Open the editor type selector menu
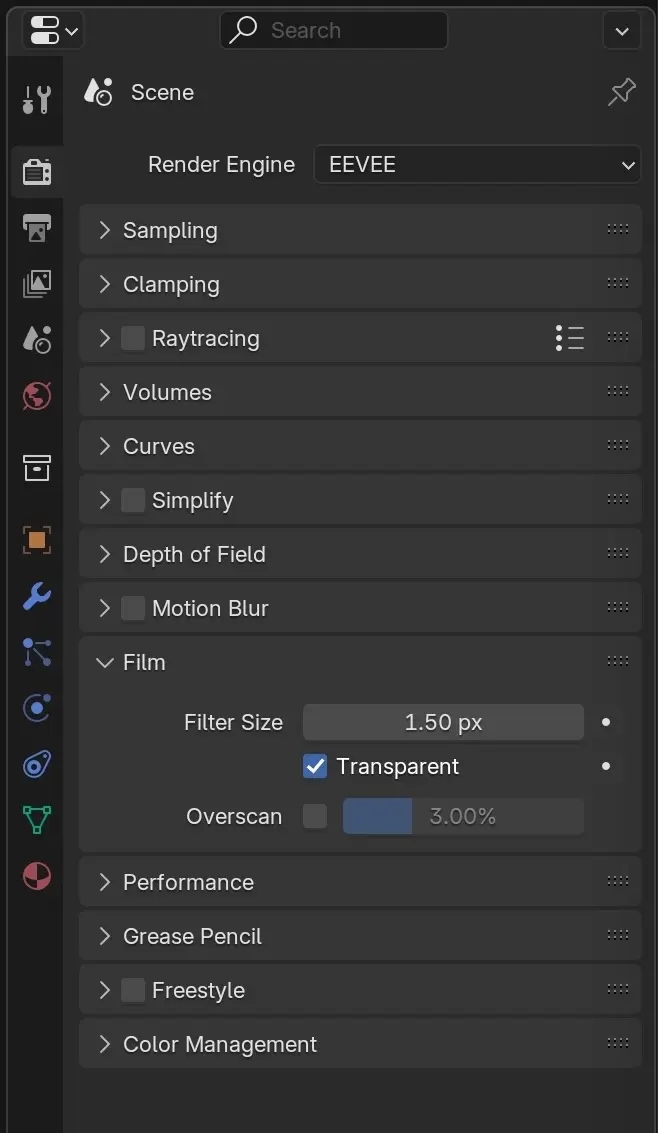Viewport: 658px width, 1133px height. click(x=53, y=31)
